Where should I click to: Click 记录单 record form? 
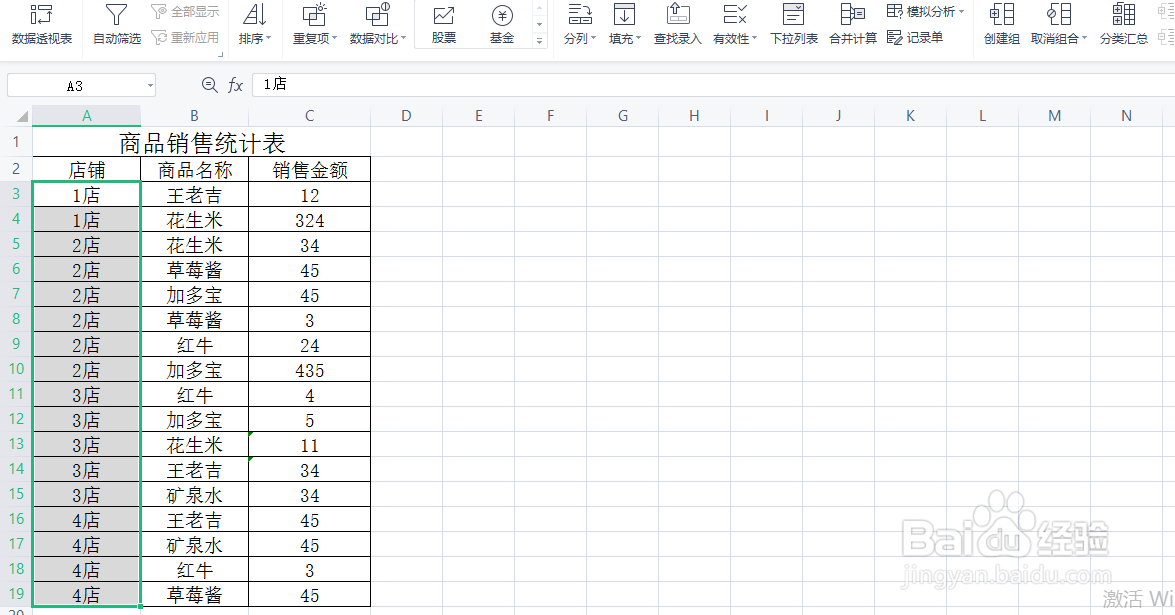(x=915, y=37)
